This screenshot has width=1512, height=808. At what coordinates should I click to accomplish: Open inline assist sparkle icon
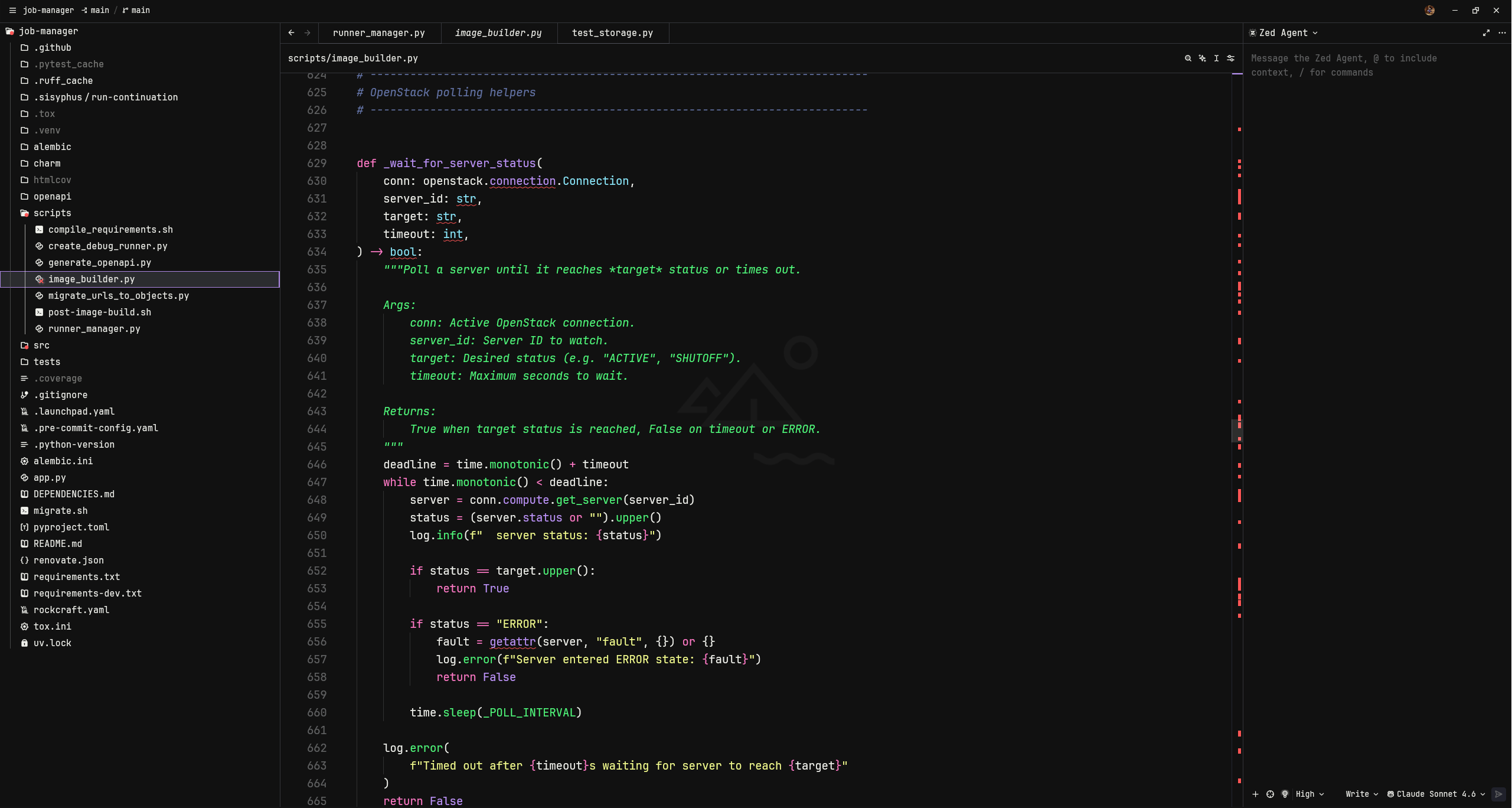(1202, 58)
